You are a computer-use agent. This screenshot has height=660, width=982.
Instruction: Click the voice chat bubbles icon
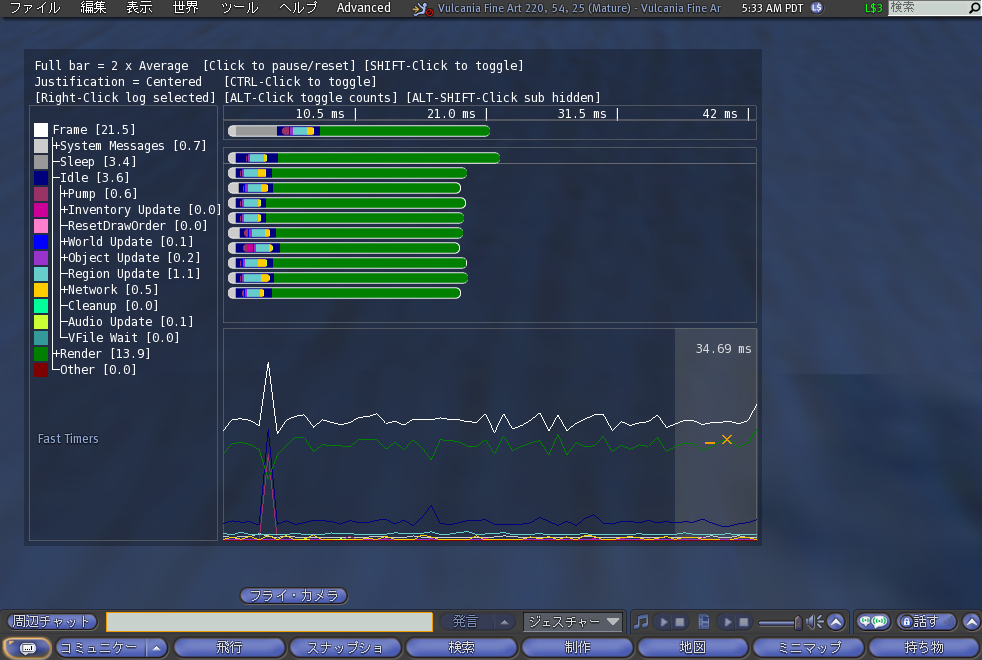pos(873,622)
